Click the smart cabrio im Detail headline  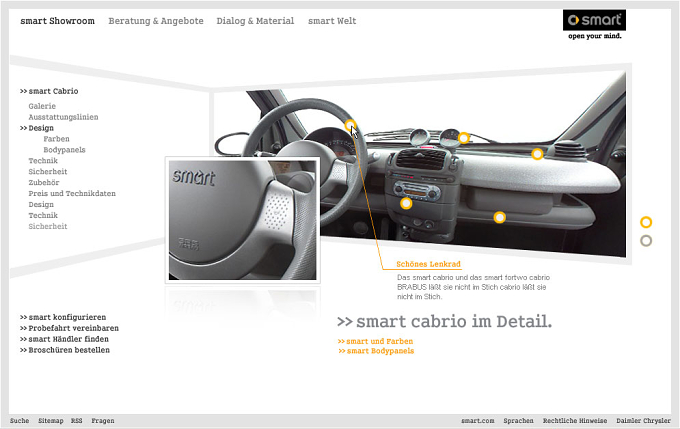pyautogui.click(x=445, y=321)
